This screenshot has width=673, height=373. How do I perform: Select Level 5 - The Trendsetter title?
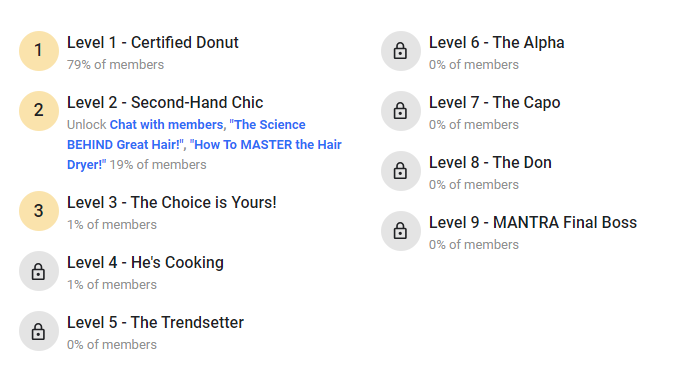[x=155, y=323]
